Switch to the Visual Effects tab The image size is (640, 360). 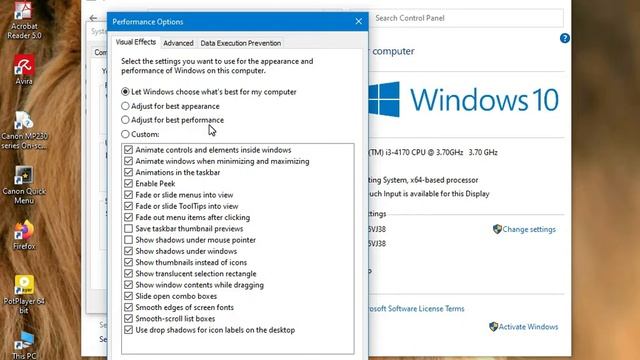136,42
